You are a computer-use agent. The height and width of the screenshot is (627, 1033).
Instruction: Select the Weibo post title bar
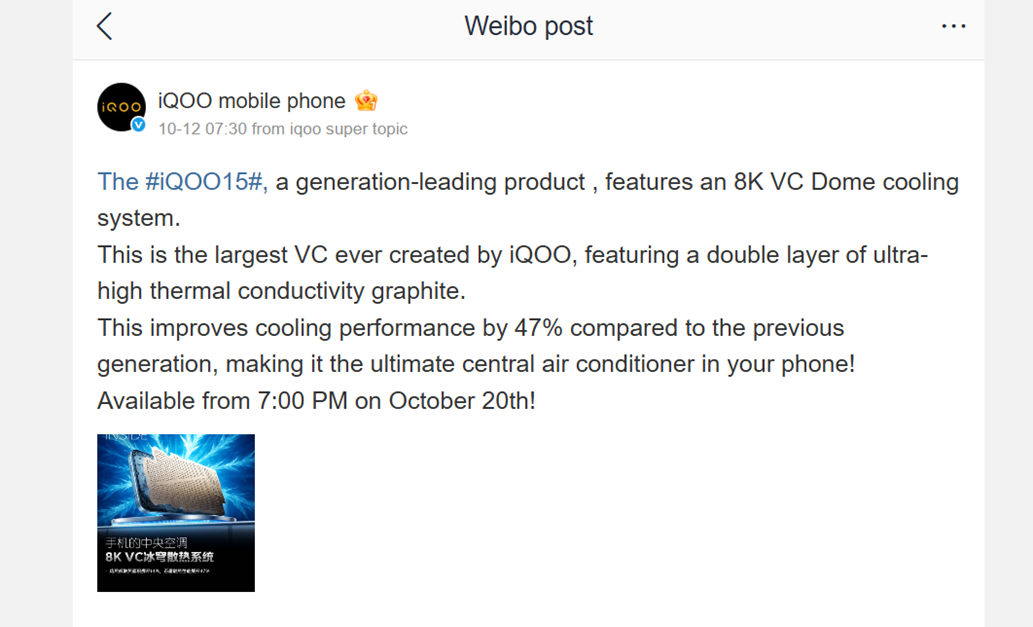(529, 26)
